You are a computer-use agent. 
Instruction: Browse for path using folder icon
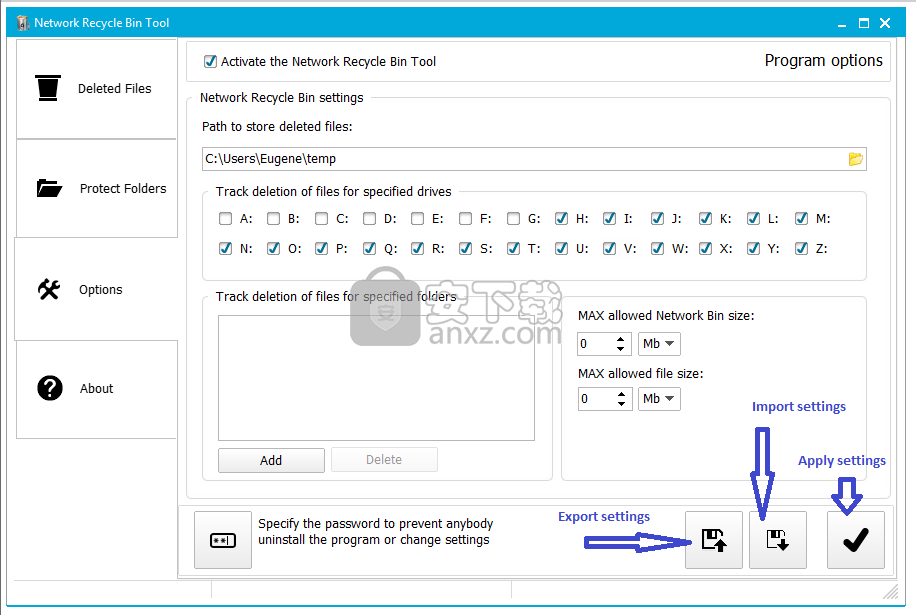click(x=856, y=159)
